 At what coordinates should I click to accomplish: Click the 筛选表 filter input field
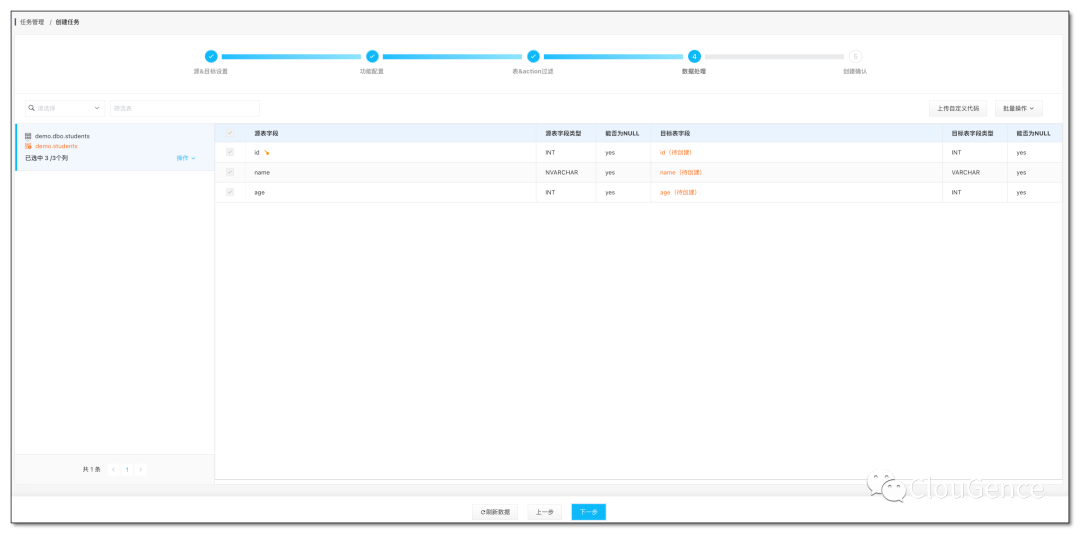(x=185, y=108)
